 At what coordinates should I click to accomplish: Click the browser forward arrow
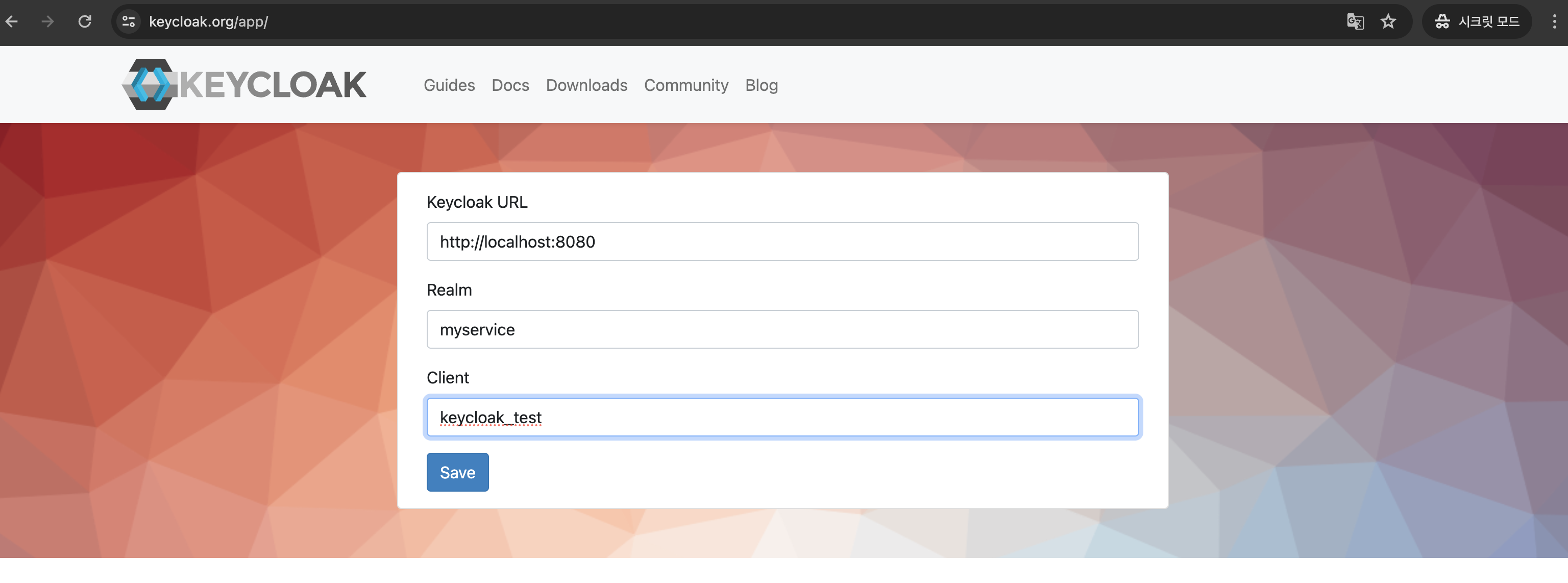[47, 22]
